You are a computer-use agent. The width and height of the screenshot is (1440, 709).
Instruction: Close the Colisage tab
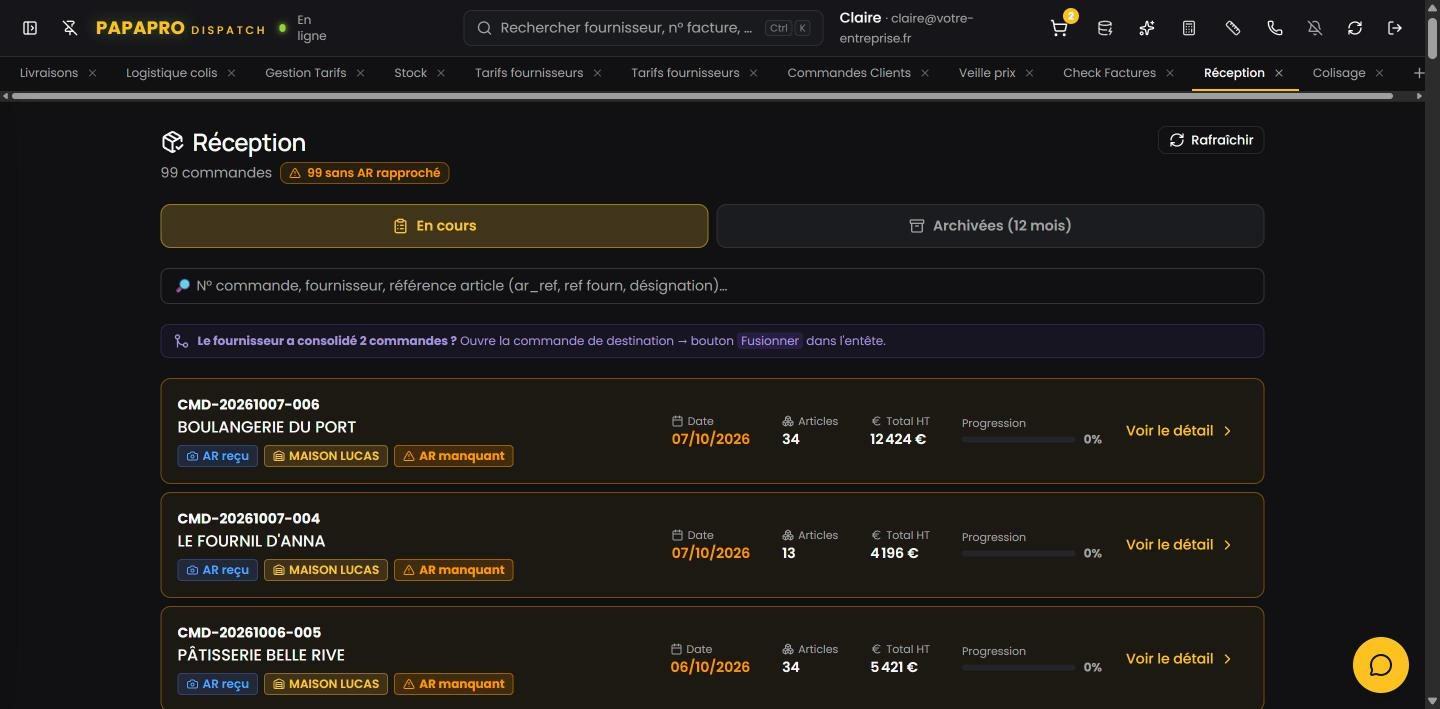tap(1379, 73)
